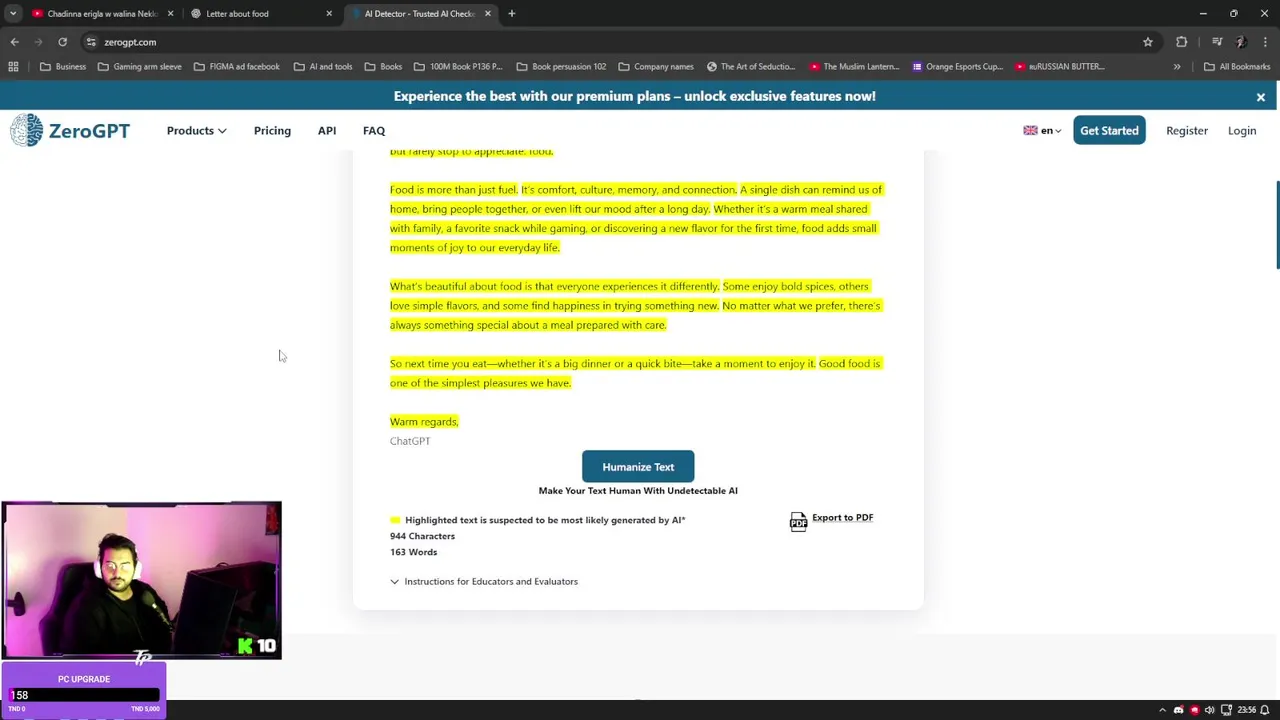Open a new browser tab
Viewport: 1280px width, 720px height.
pyautogui.click(x=511, y=14)
